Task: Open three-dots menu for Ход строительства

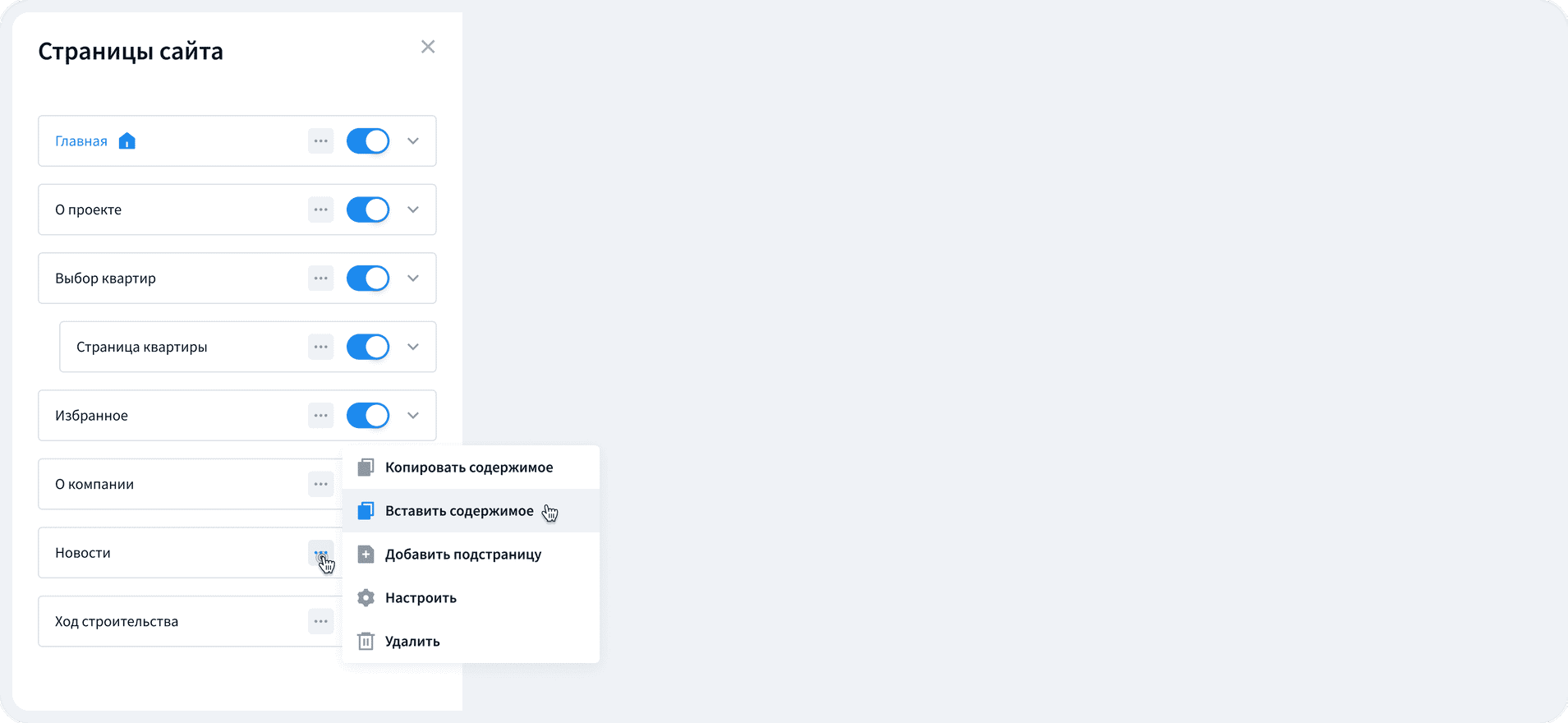Action: 321,621
